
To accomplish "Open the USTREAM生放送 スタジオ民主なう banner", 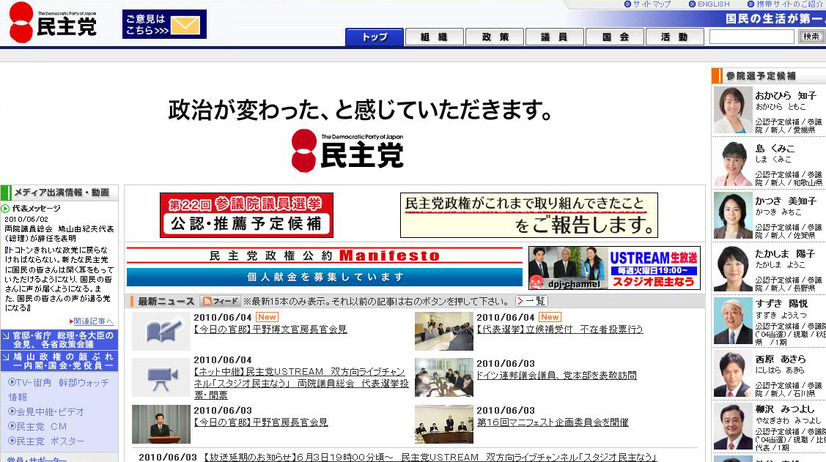I will pyautogui.click(x=615, y=268).
